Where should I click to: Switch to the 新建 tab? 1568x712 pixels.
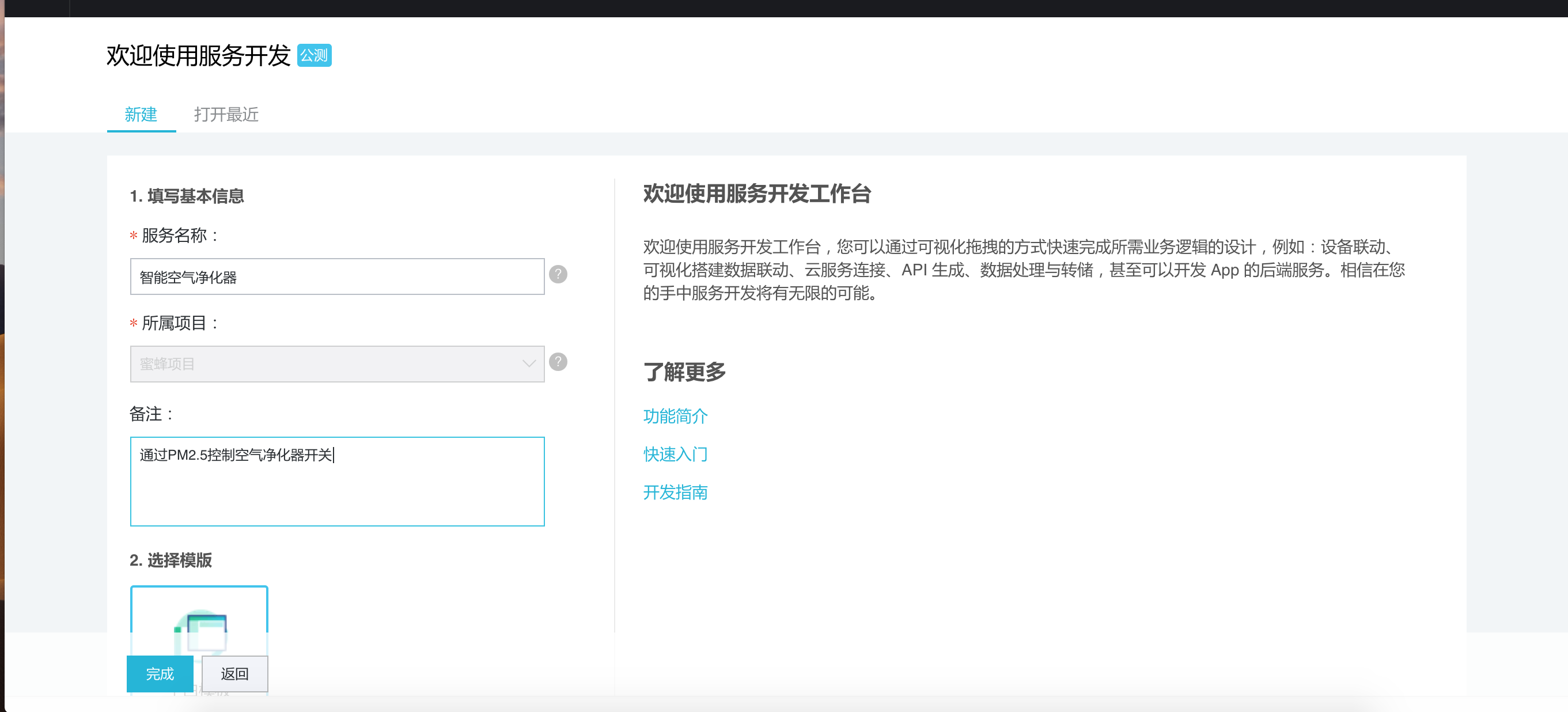pyautogui.click(x=141, y=115)
